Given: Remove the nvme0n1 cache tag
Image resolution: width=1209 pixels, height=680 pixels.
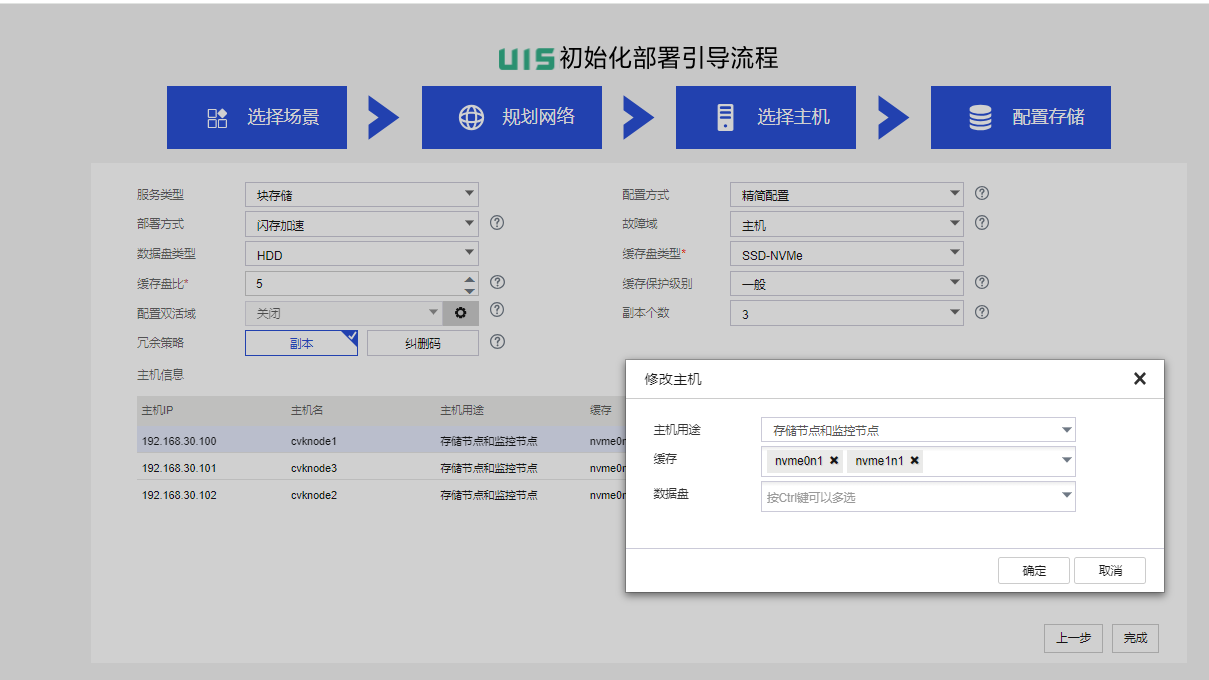Looking at the screenshot, I should tap(834, 461).
